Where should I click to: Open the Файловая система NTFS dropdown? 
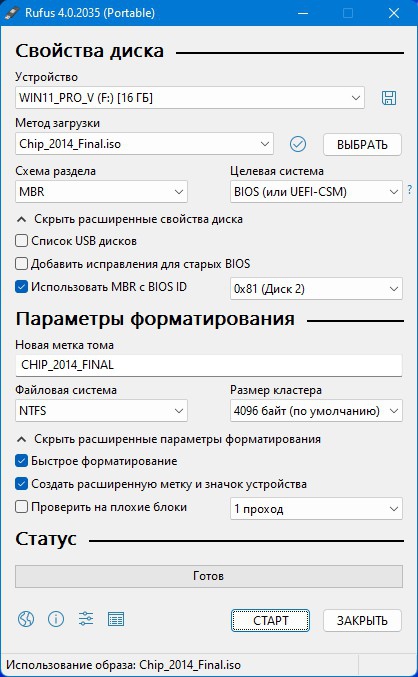tap(101, 411)
